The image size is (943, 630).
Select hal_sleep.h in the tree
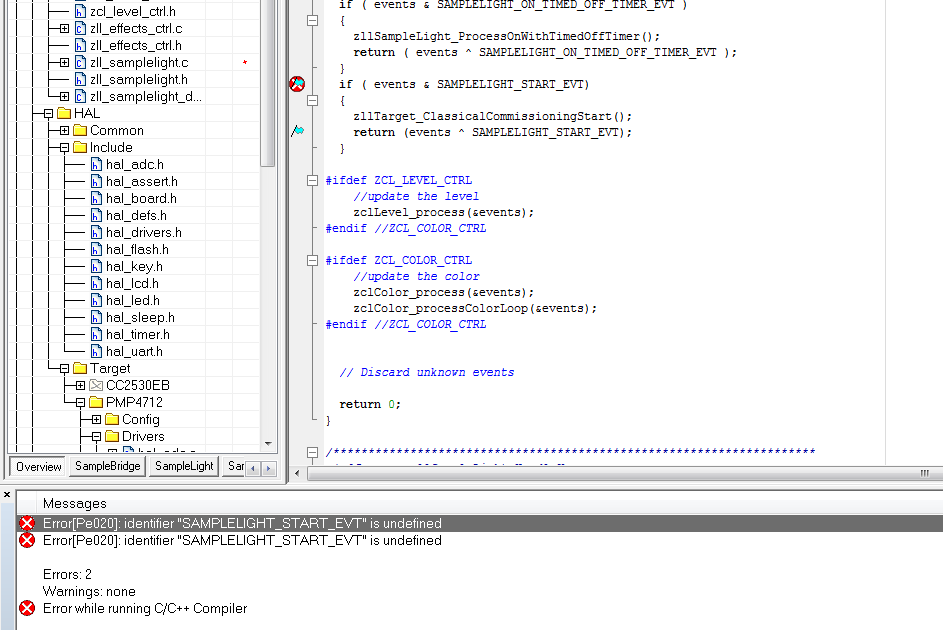(140, 317)
